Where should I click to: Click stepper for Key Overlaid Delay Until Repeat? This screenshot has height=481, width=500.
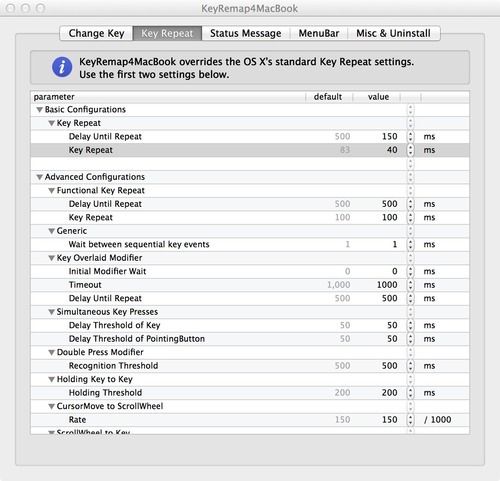[410, 298]
